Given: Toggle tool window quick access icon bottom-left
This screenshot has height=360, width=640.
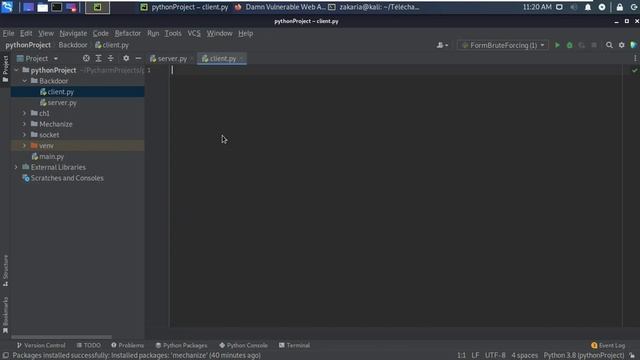Looking at the screenshot, I should [5, 356].
